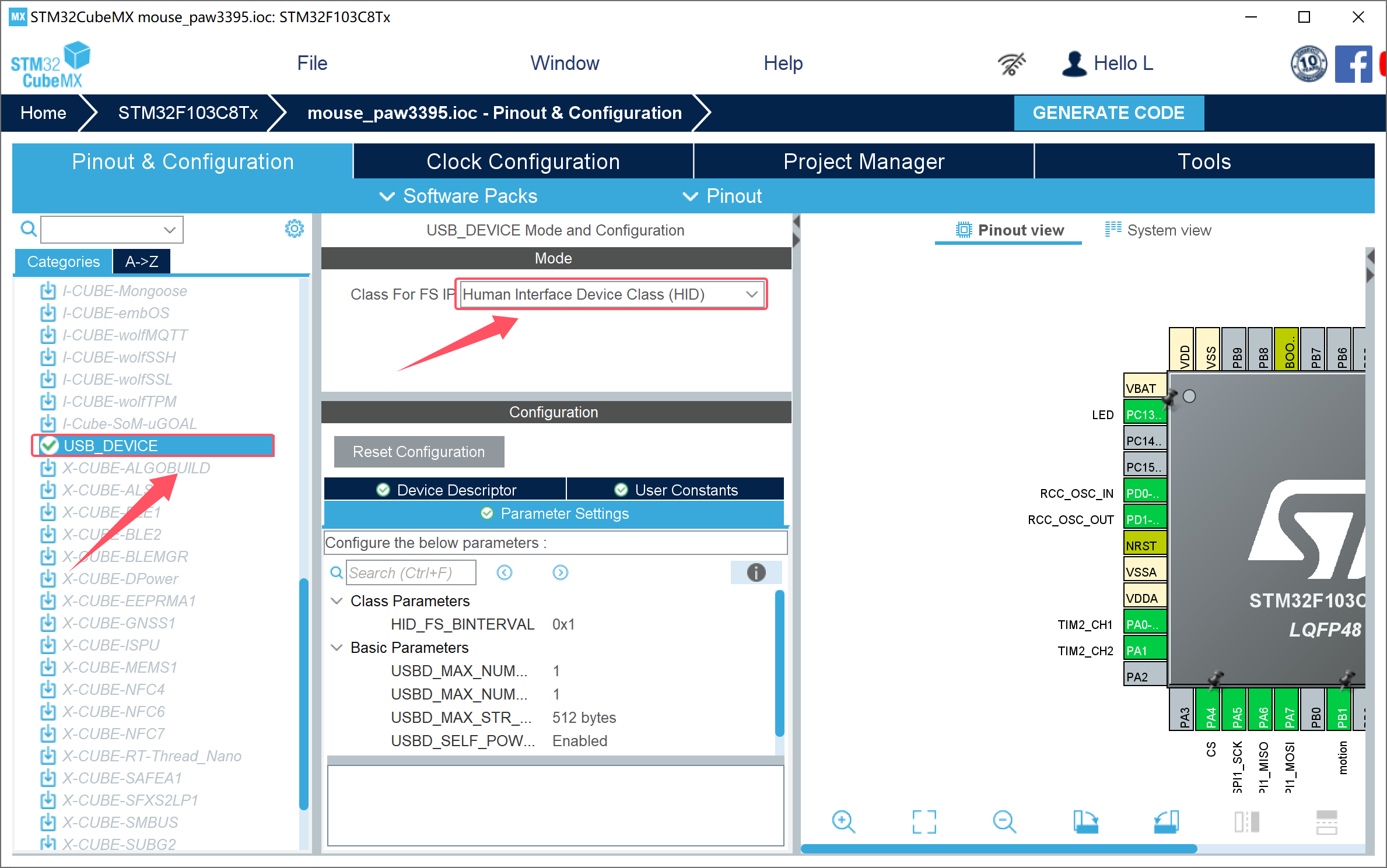This screenshot has width=1387, height=868.
Task: Click the parameter info icon
Action: tap(756, 572)
